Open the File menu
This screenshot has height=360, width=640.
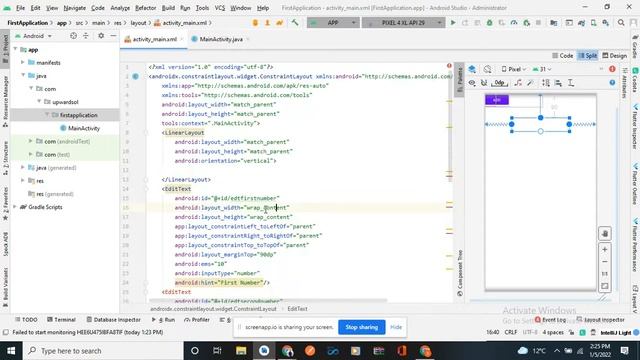(20, 8)
